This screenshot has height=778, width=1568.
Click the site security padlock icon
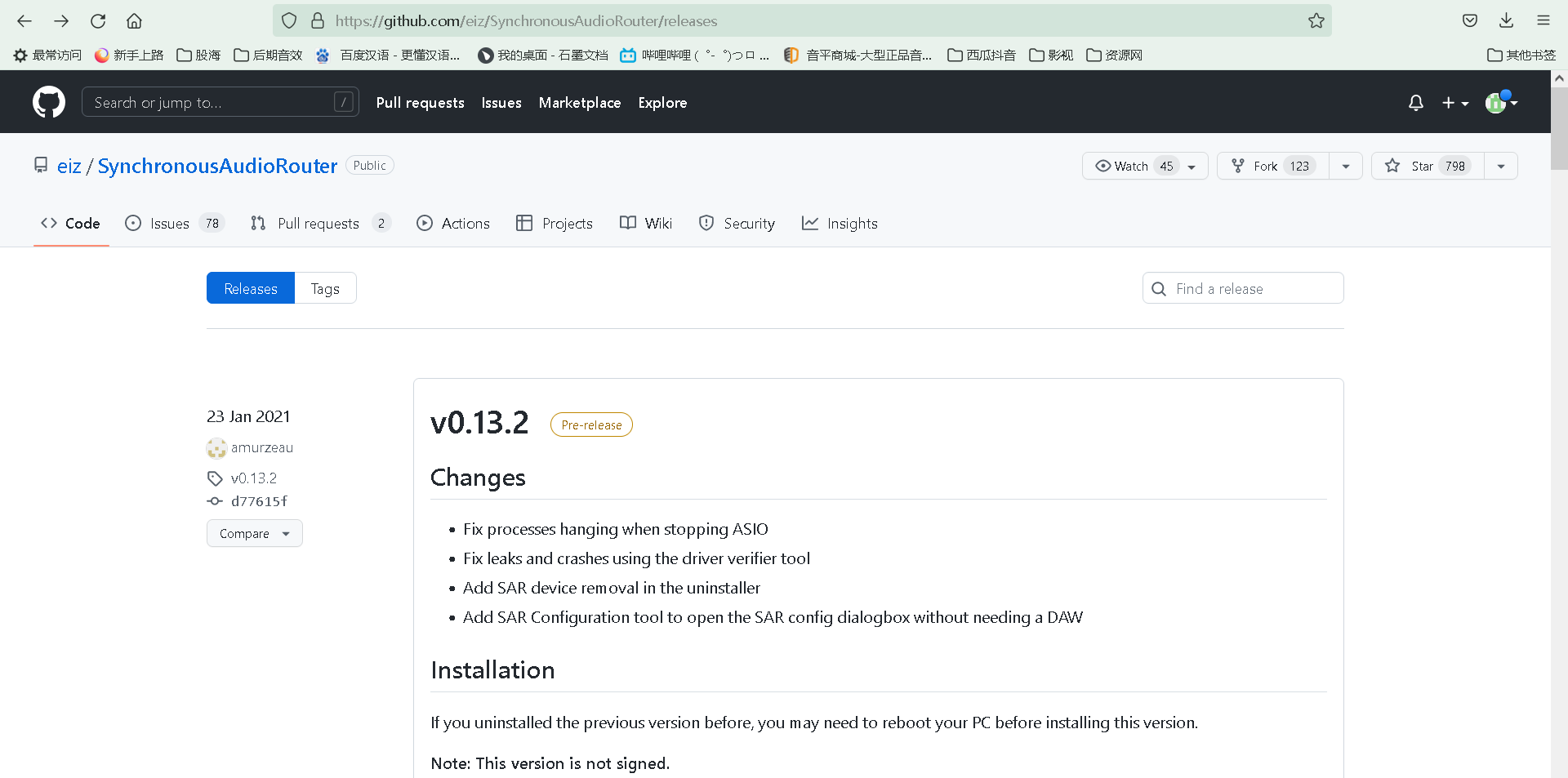[x=318, y=20]
